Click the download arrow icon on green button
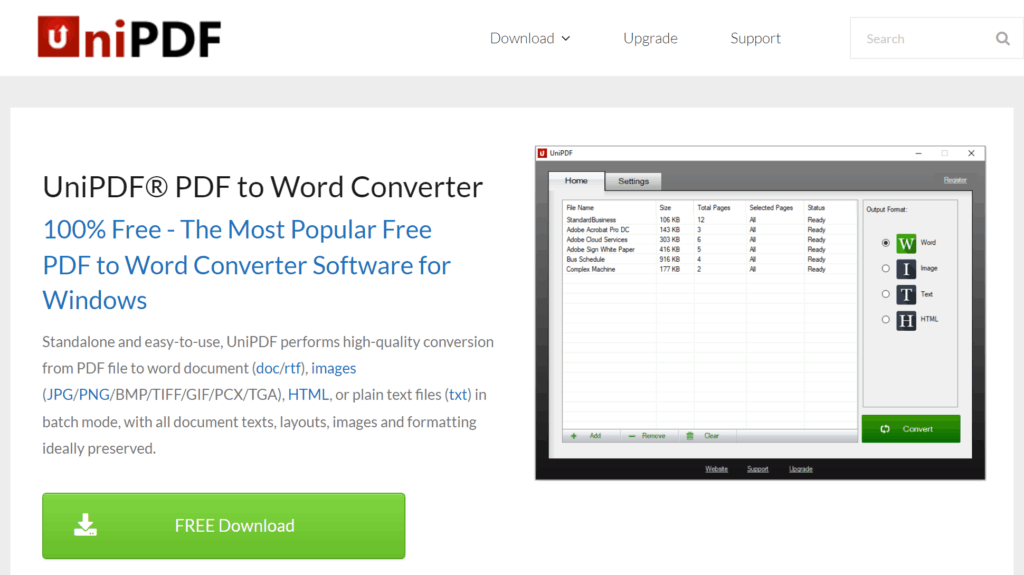Viewport: 1024px width, 575px height. coord(86,525)
